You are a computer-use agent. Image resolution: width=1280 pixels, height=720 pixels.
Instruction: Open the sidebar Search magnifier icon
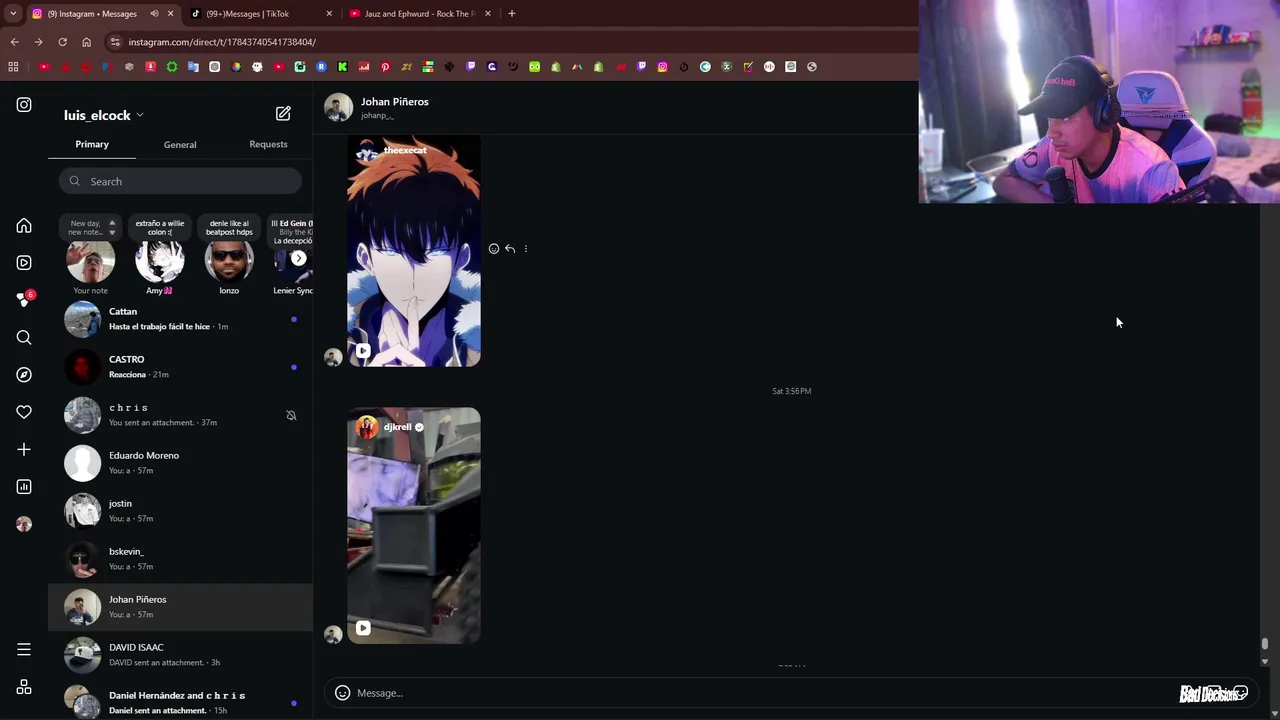(x=24, y=338)
